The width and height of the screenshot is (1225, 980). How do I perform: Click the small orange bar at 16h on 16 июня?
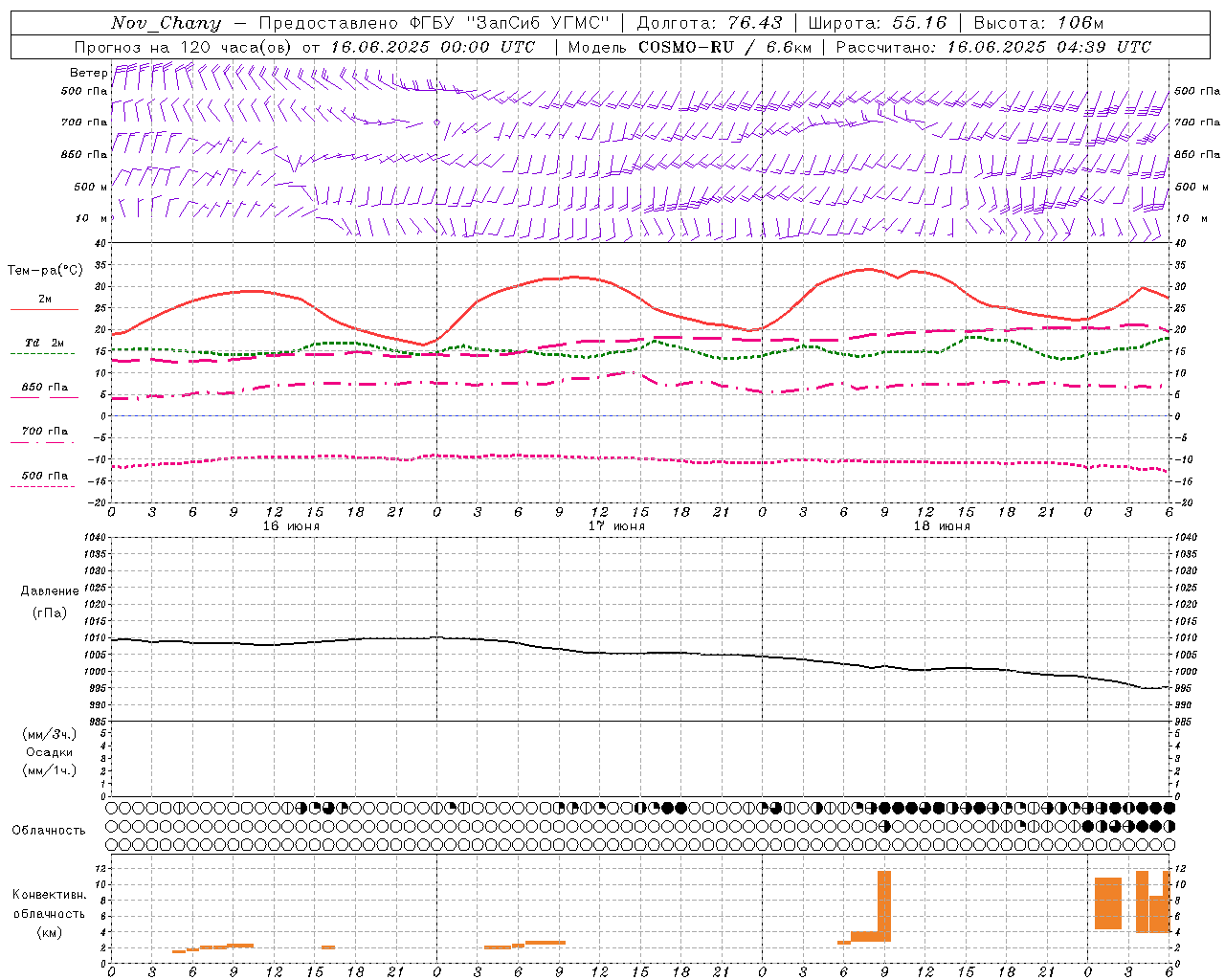(x=328, y=947)
